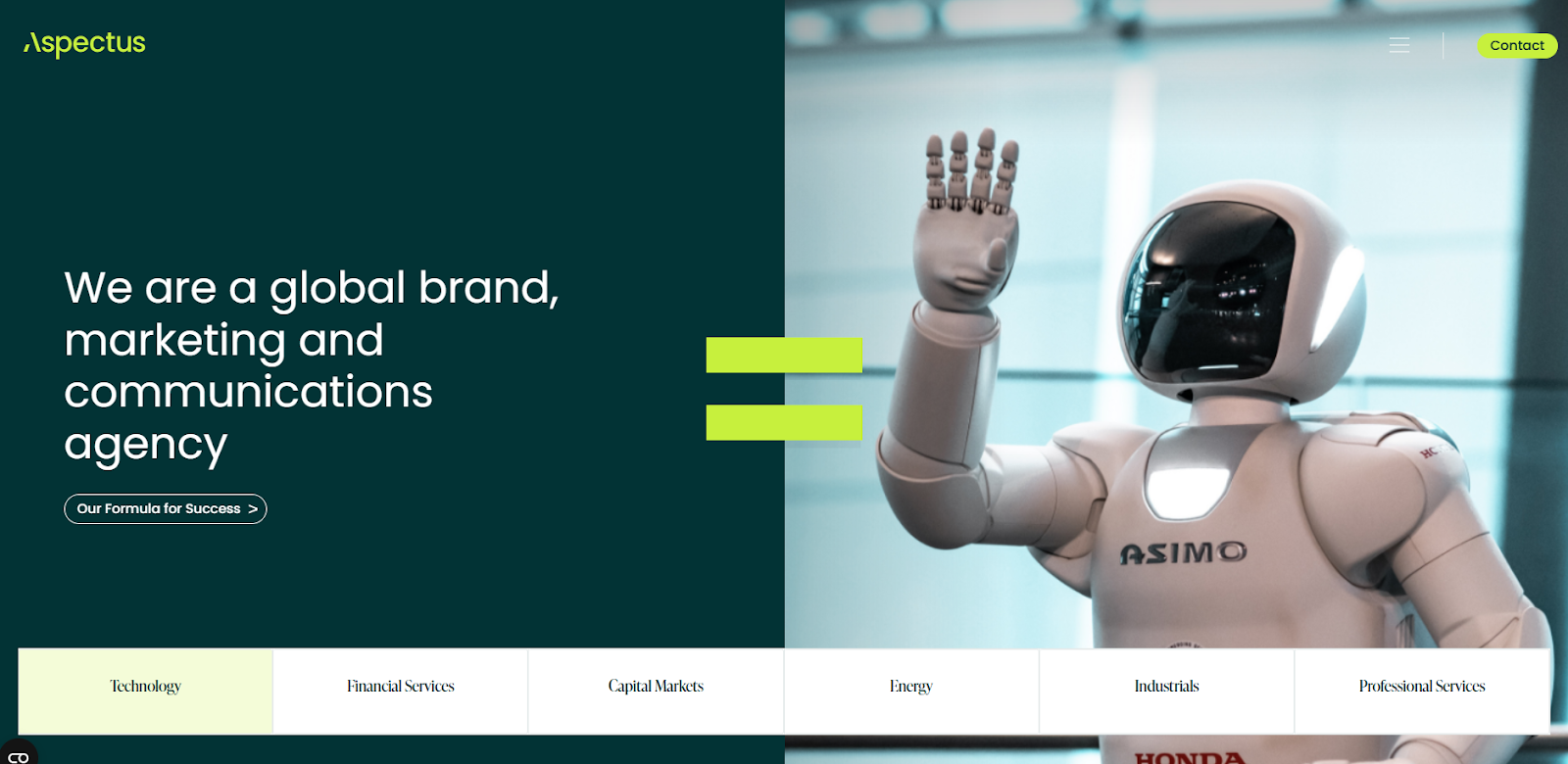1568x764 pixels.
Task: Click the lower lime green bar
Action: pos(784,422)
